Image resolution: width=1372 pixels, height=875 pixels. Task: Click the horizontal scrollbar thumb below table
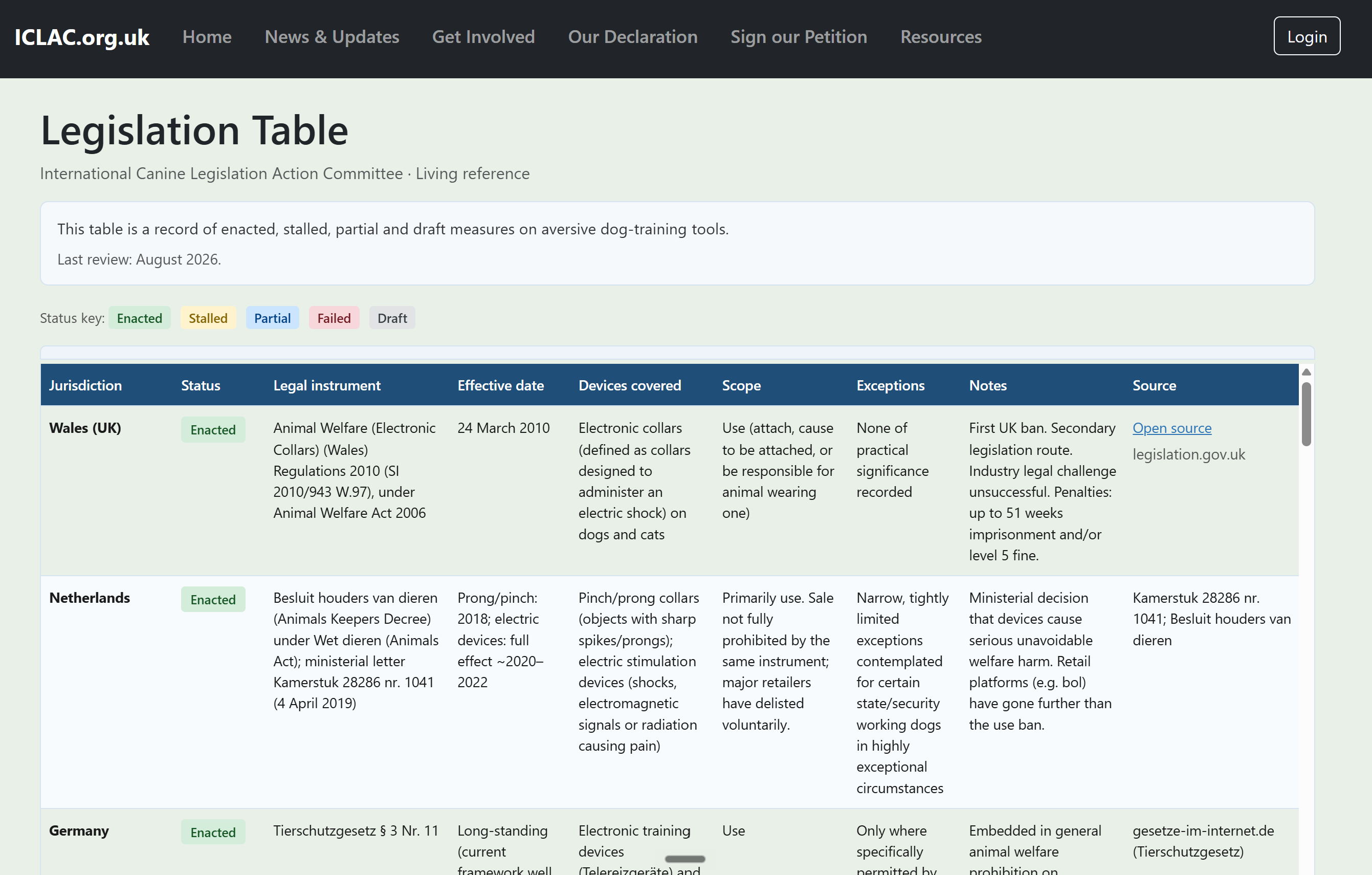tap(685, 859)
